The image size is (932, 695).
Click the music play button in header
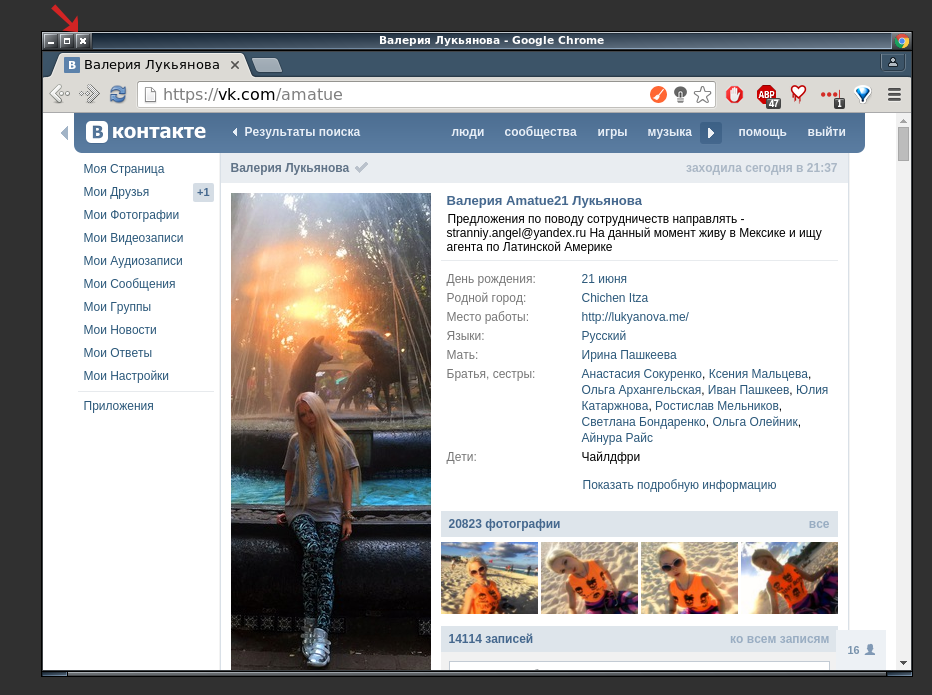pyautogui.click(x=711, y=132)
